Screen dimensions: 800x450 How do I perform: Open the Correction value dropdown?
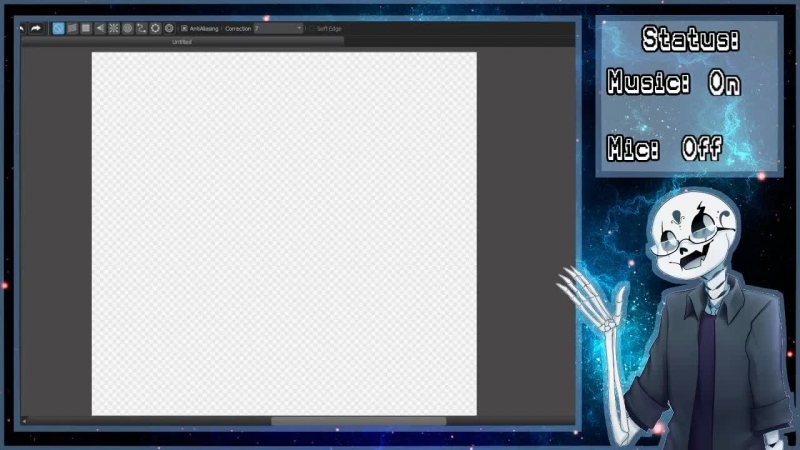pos(279,29)
